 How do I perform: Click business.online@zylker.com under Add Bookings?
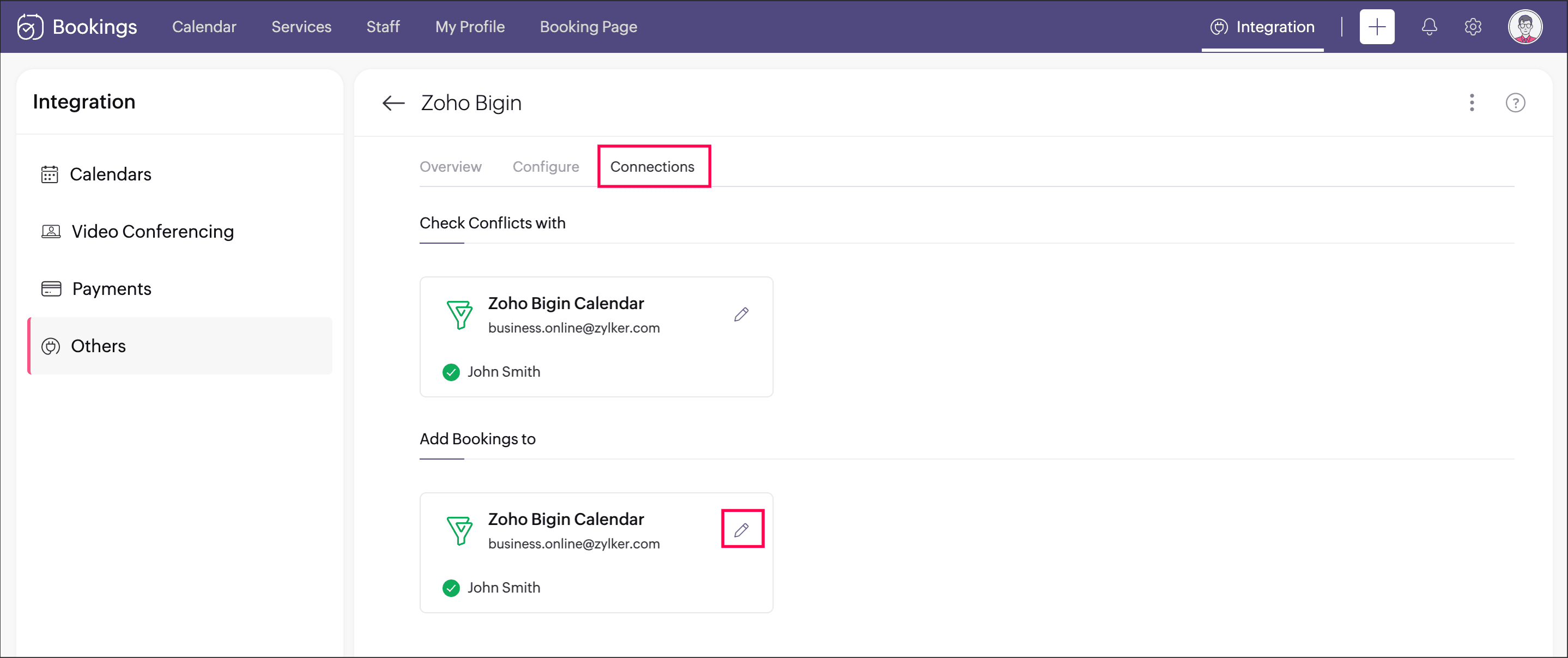[573, 544]
